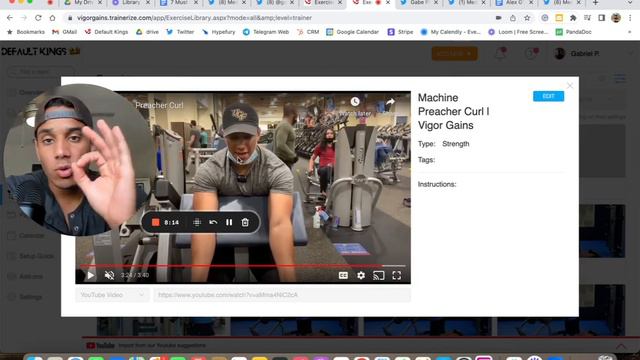
Task: Open the Stripe bookmark
Action: point(400,32)
